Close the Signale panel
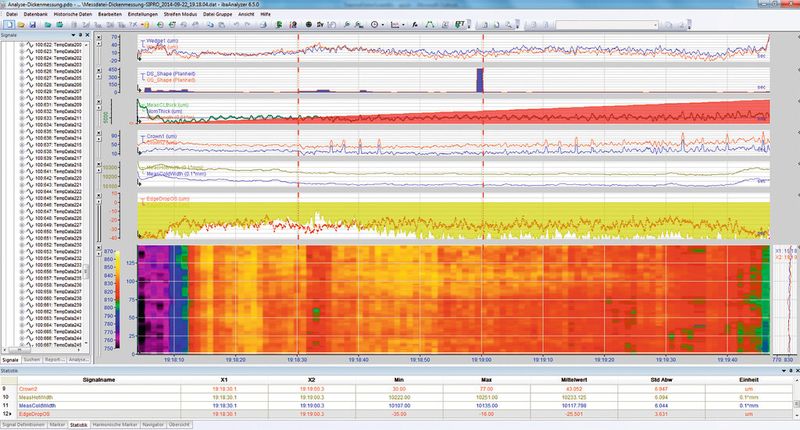800x430 pixels. point(87,35)
